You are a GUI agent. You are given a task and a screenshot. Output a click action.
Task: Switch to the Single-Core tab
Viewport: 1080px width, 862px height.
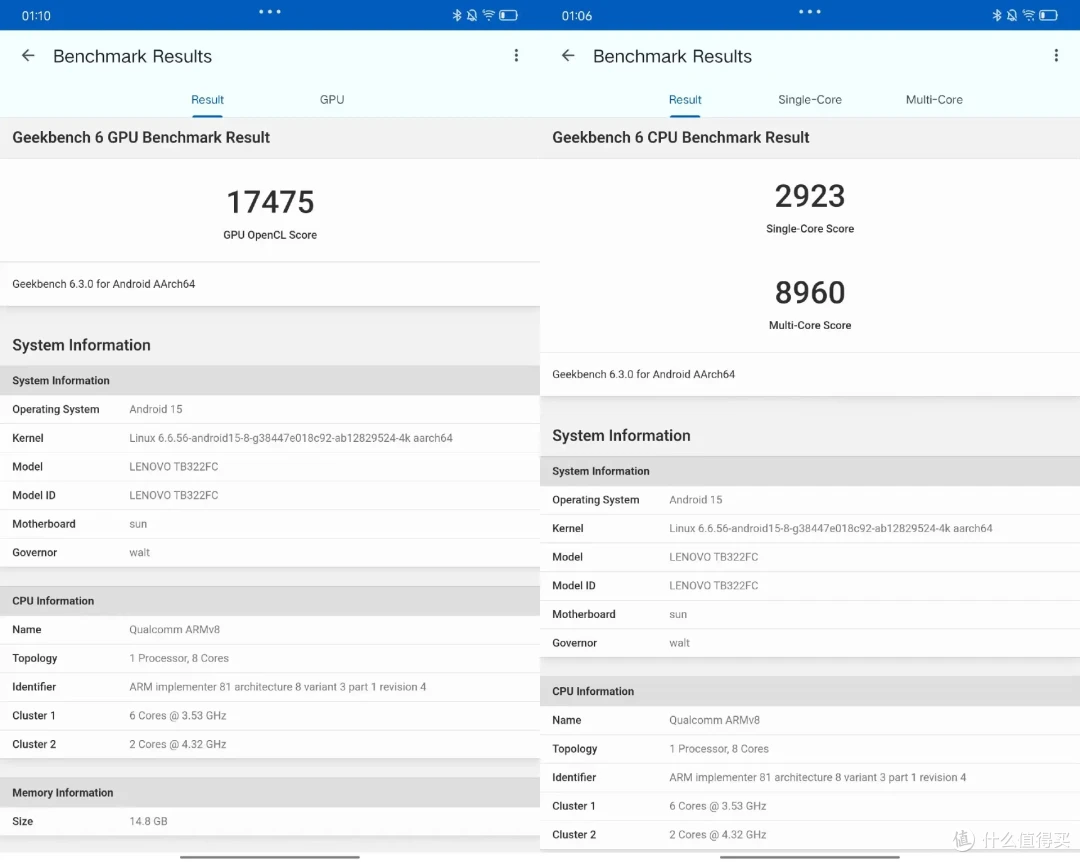tap(810, 100)
